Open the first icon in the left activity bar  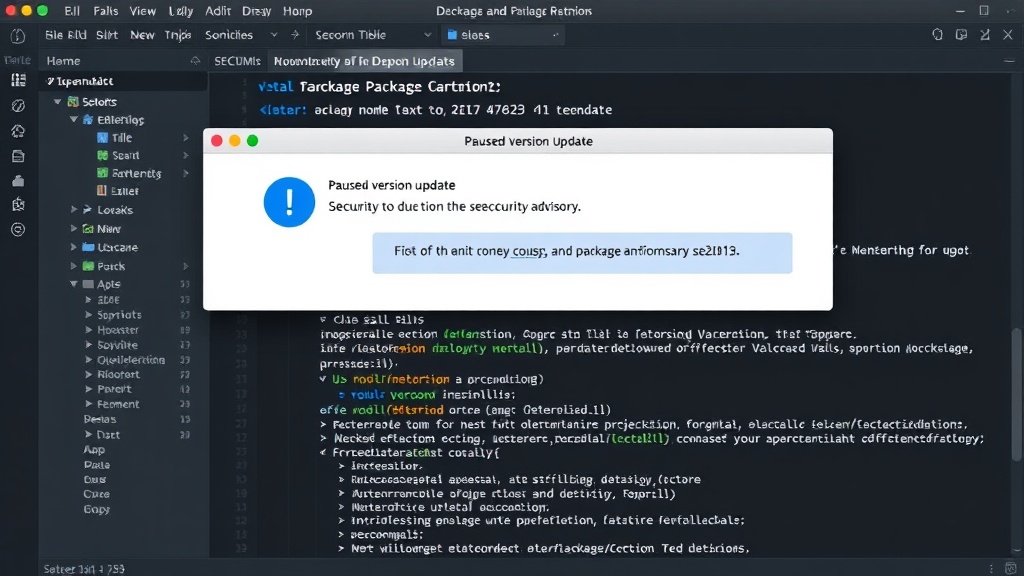coord(18,36)
